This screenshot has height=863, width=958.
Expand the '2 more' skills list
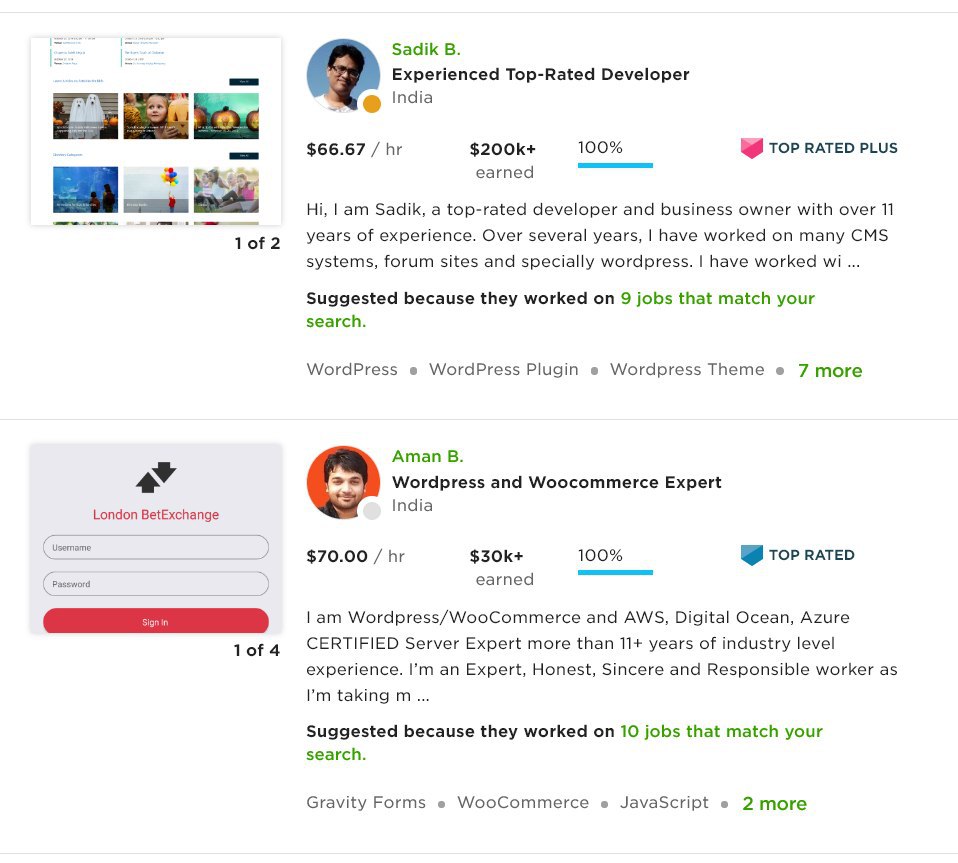(x=774, y=803)
